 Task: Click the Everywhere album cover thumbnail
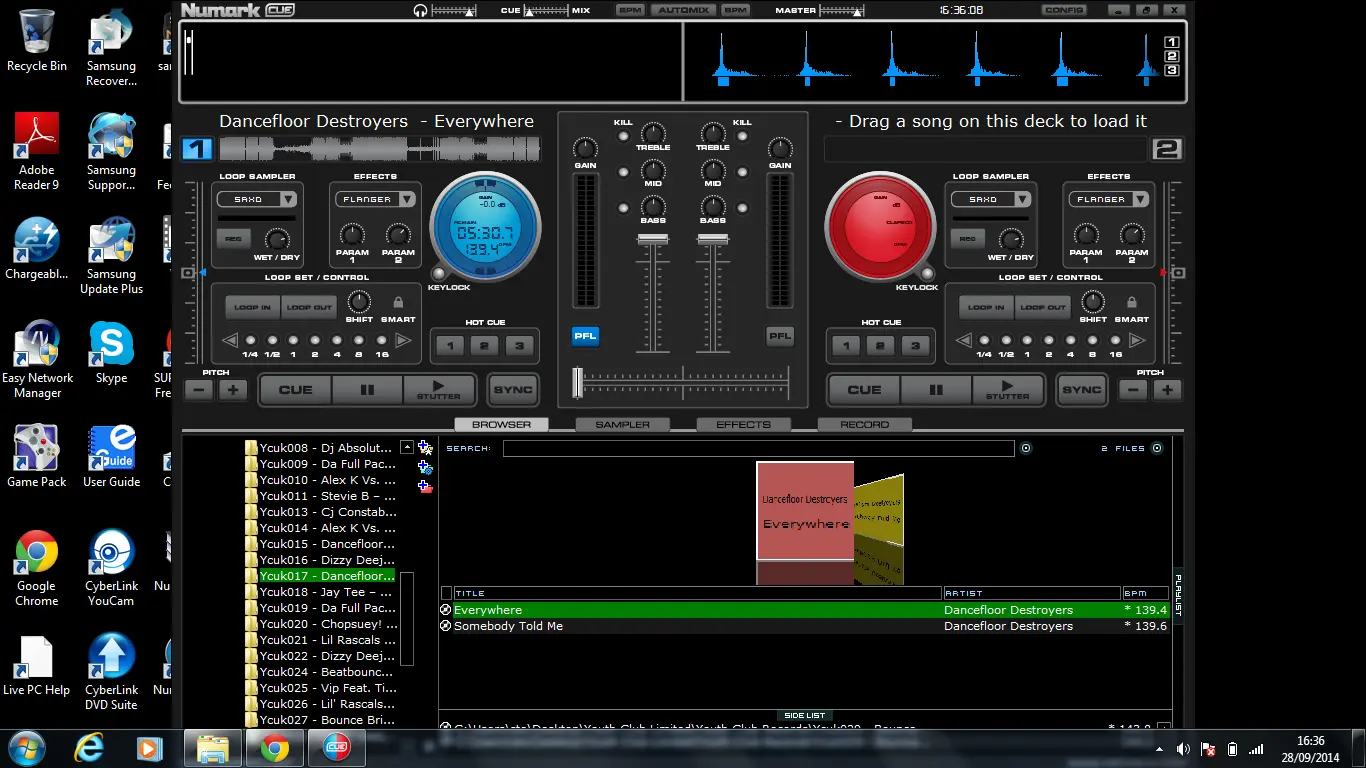pyautogui.click(x=805, y=511)
